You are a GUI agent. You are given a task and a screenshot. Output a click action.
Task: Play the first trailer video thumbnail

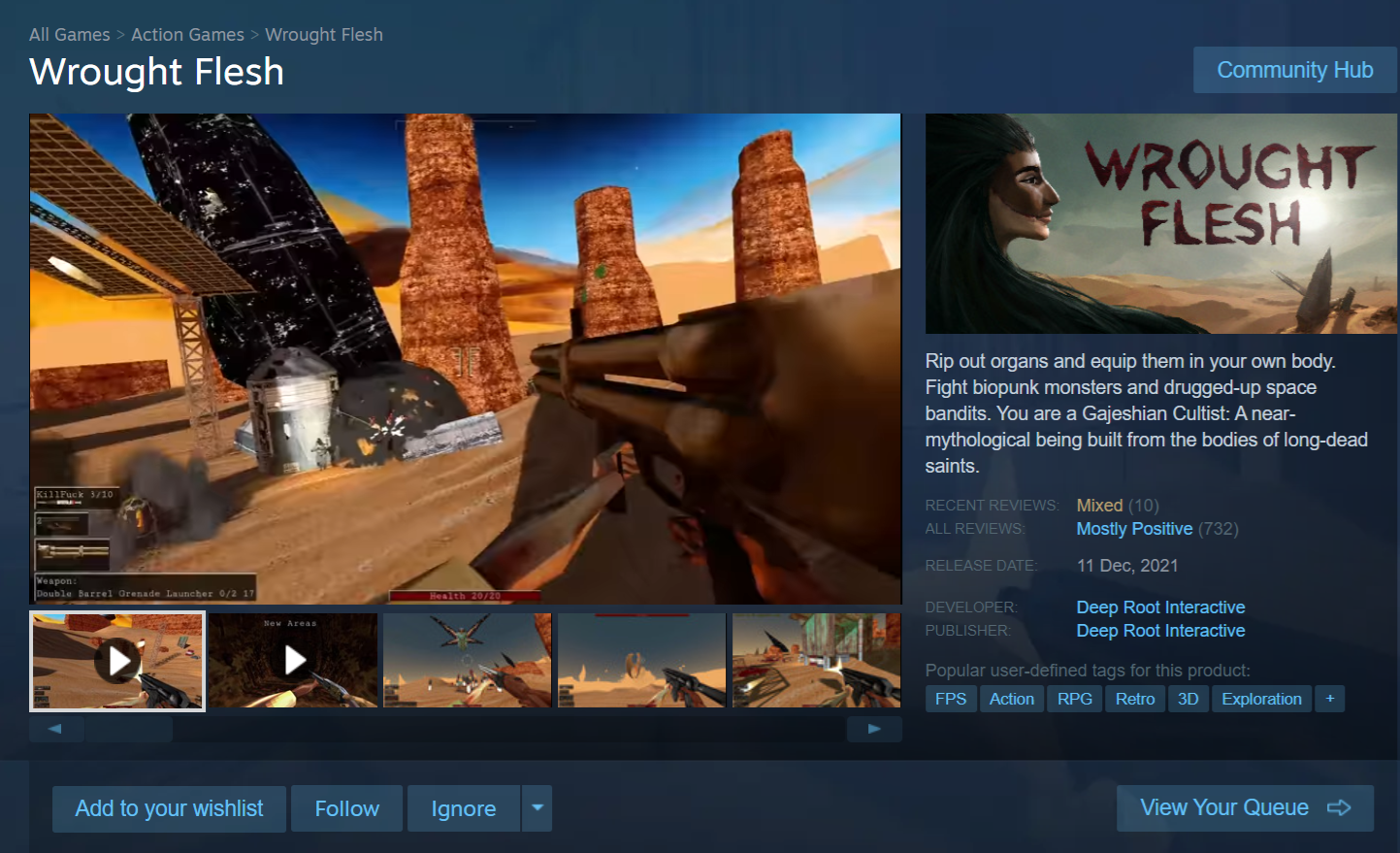(x=117, y=660)
